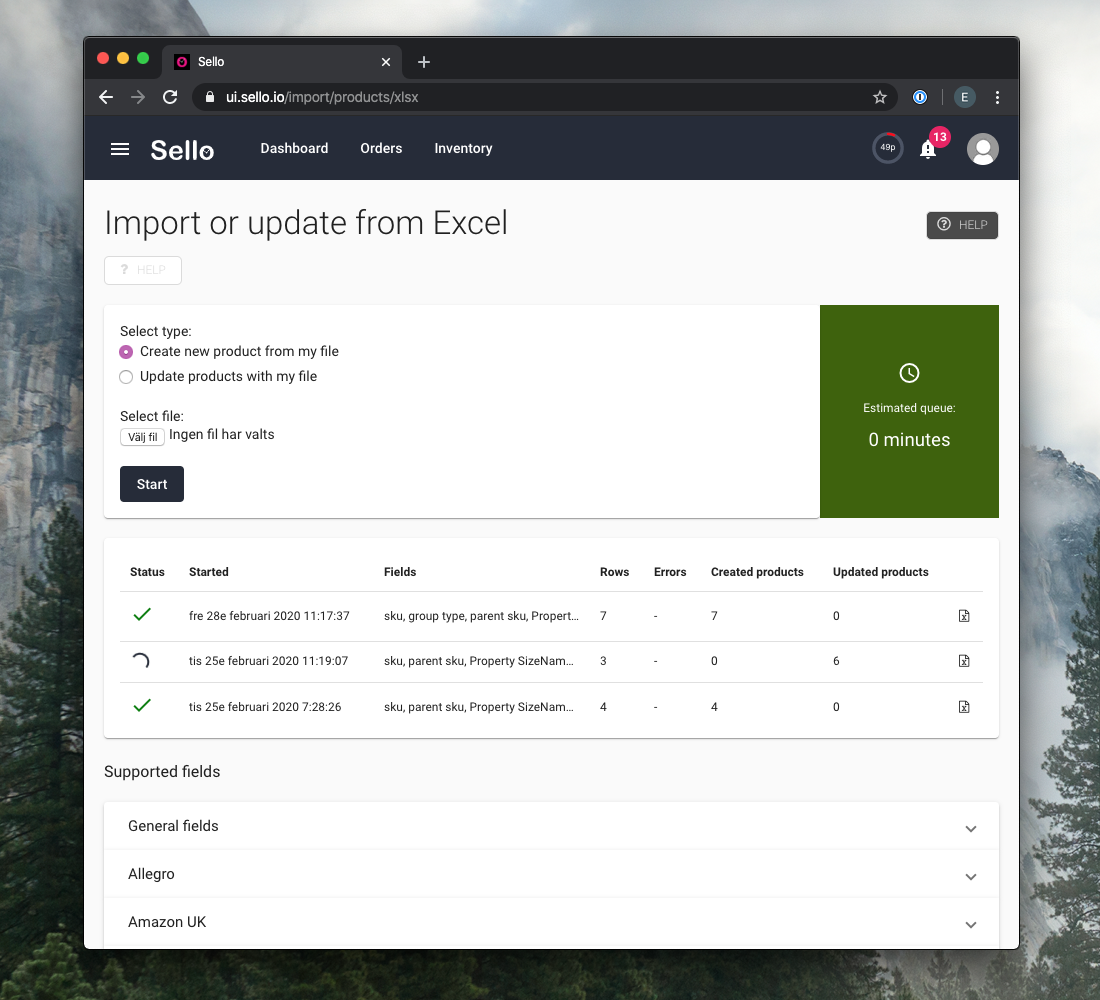This screenshot has height=1000, width=1100.
Task: Open the user profile avatar menu
Action: tap(982, 149)
